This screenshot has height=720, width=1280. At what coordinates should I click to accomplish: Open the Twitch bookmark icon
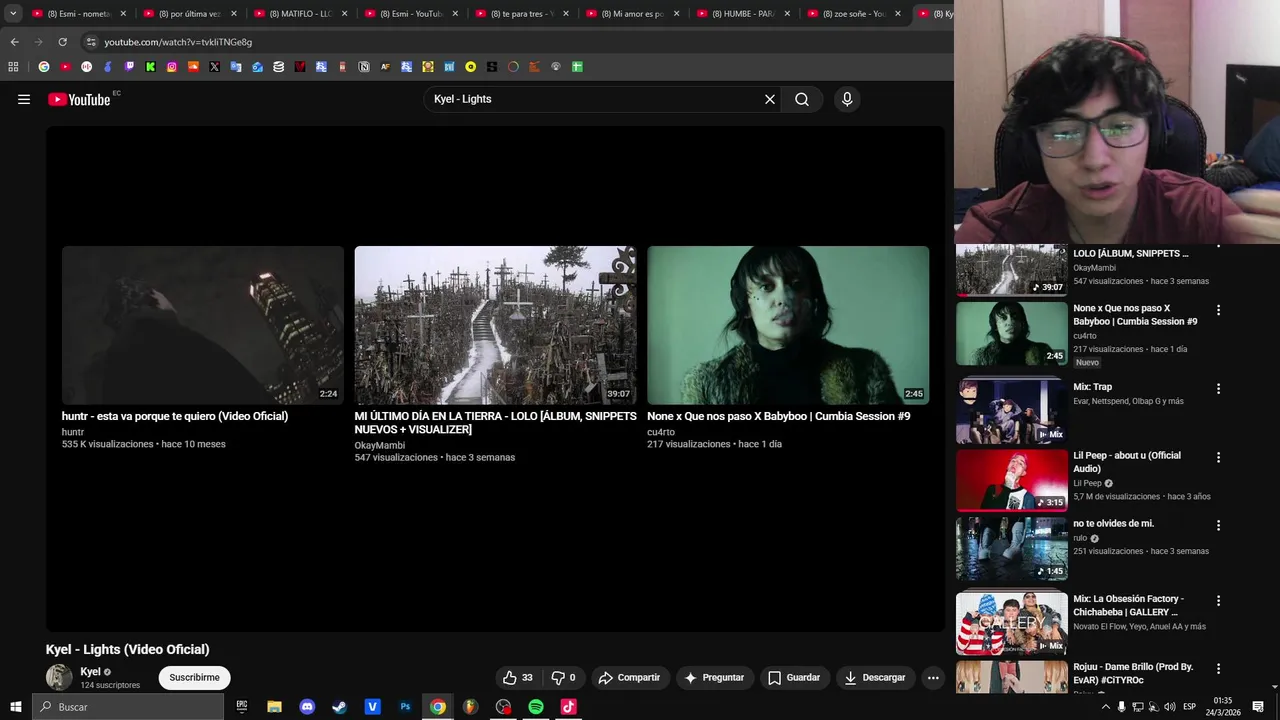[x=129, y=67]
